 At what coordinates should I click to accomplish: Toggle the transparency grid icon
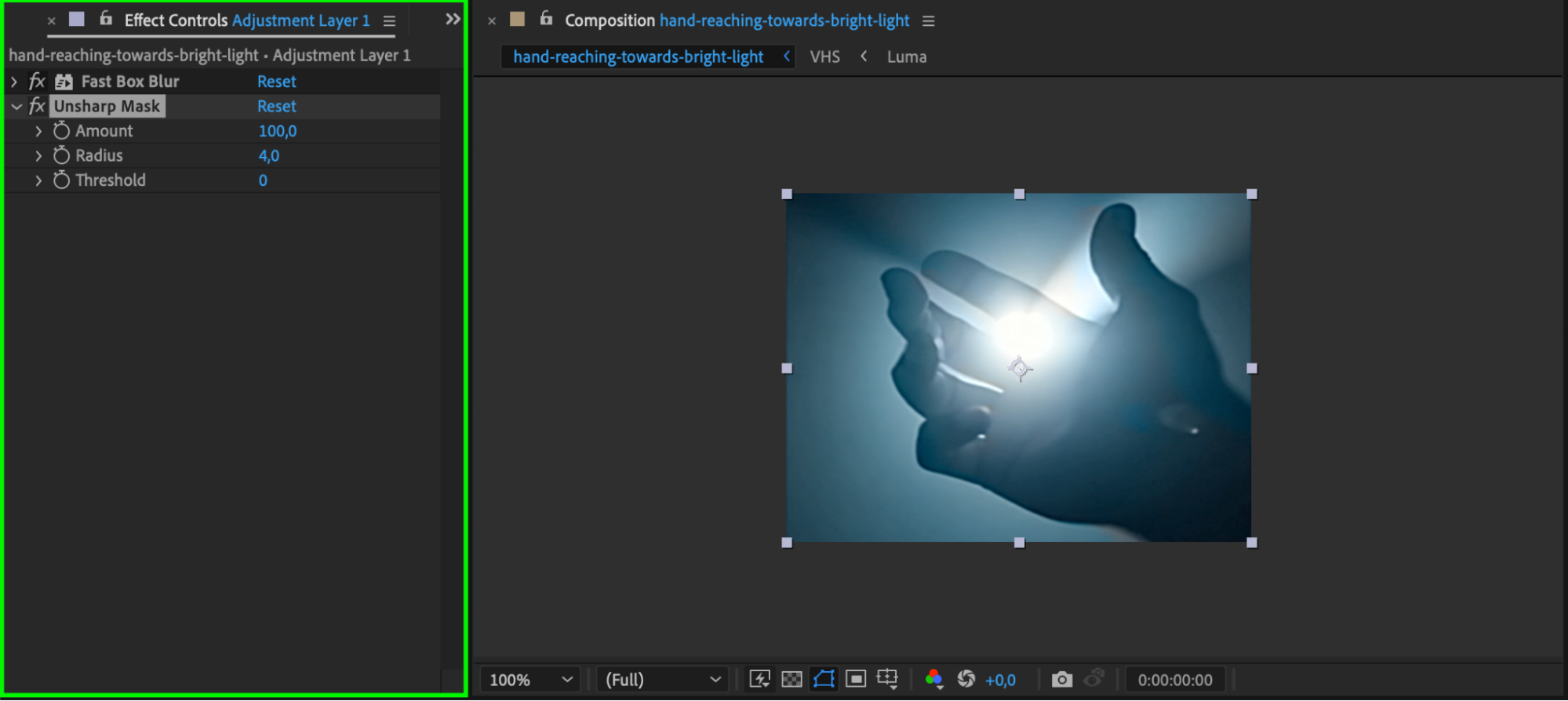pyautogui.click(x=791, y=679)
